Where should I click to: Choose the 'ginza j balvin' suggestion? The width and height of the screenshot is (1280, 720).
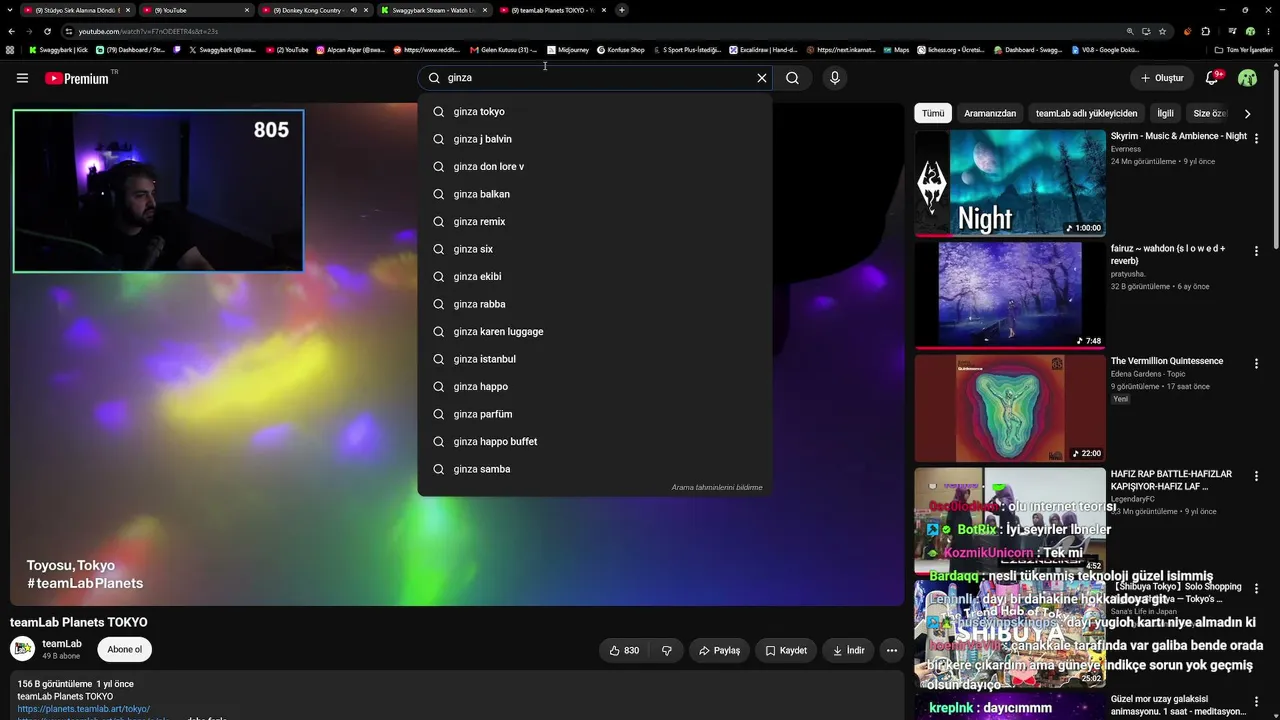point(595,139)
